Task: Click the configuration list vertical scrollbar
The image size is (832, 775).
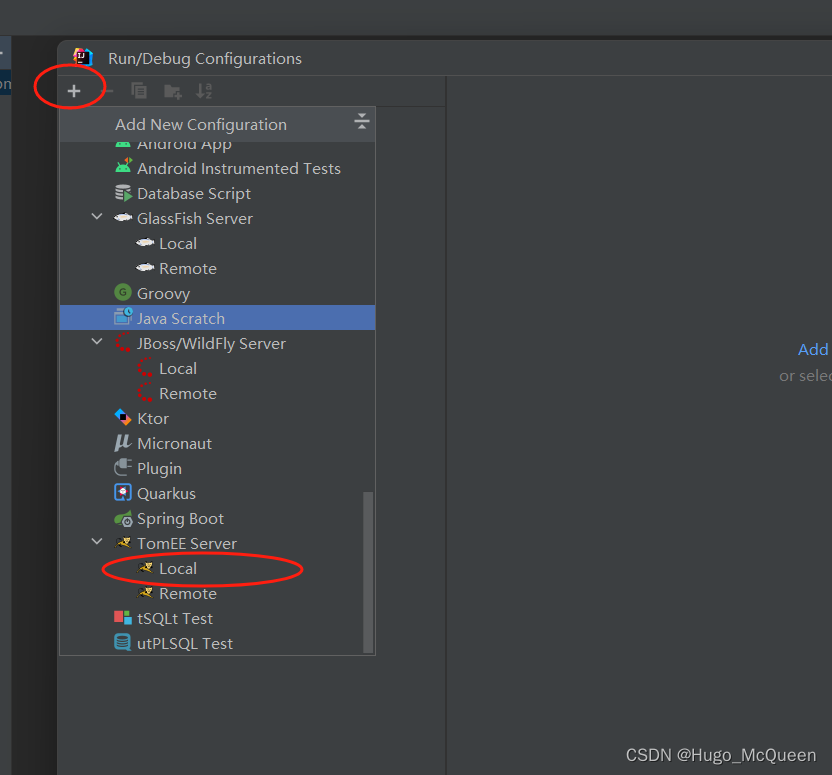Action: point(368,572)
